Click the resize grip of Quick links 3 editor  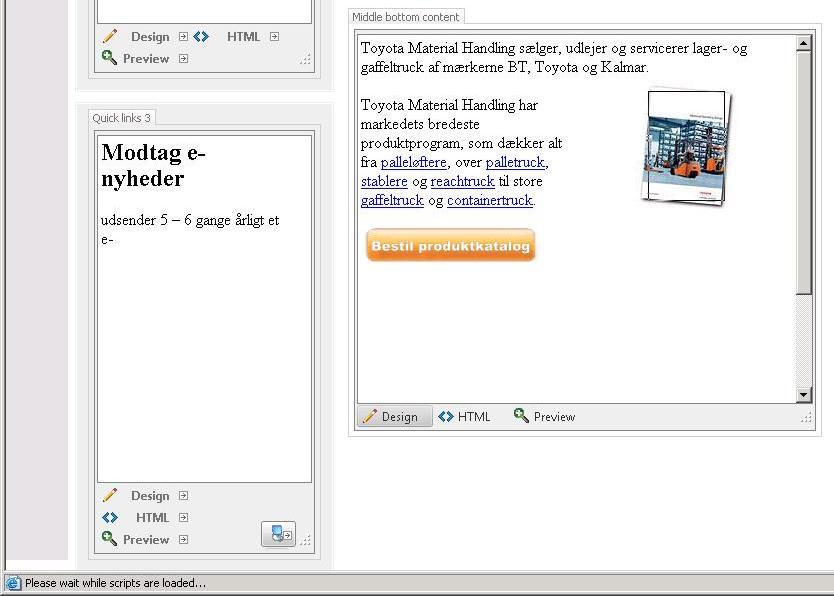(305, 540)
